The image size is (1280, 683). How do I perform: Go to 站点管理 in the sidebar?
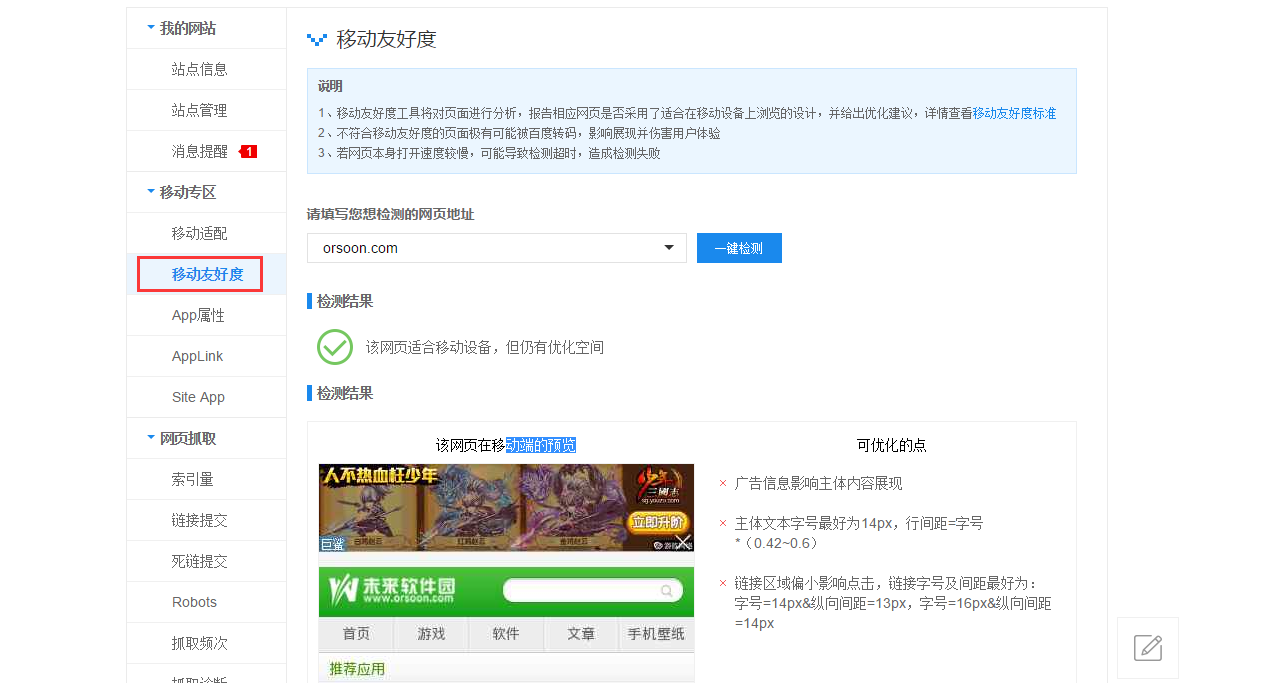[x=199, y=110]
